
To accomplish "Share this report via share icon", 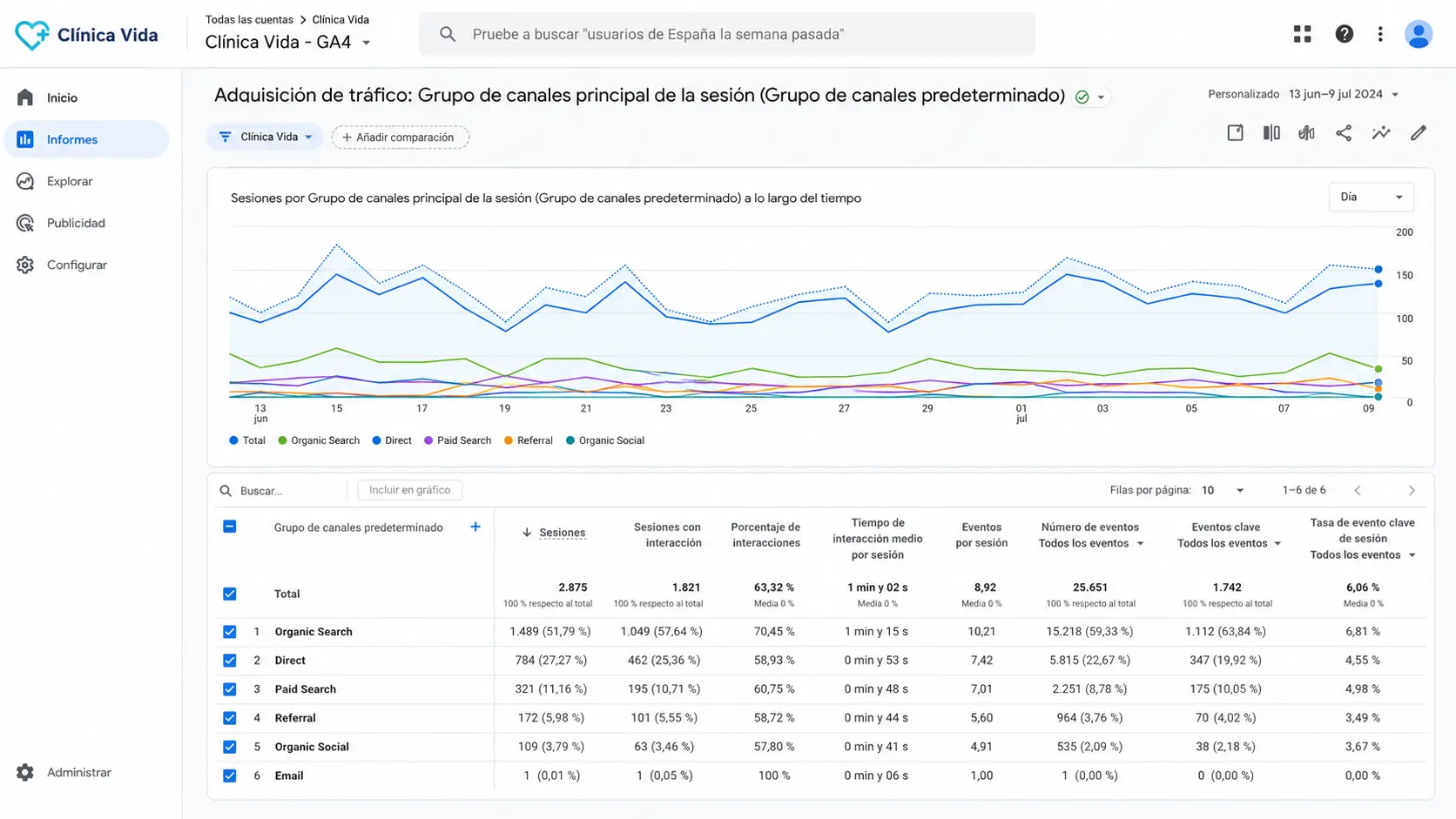I will [1344, 133].
